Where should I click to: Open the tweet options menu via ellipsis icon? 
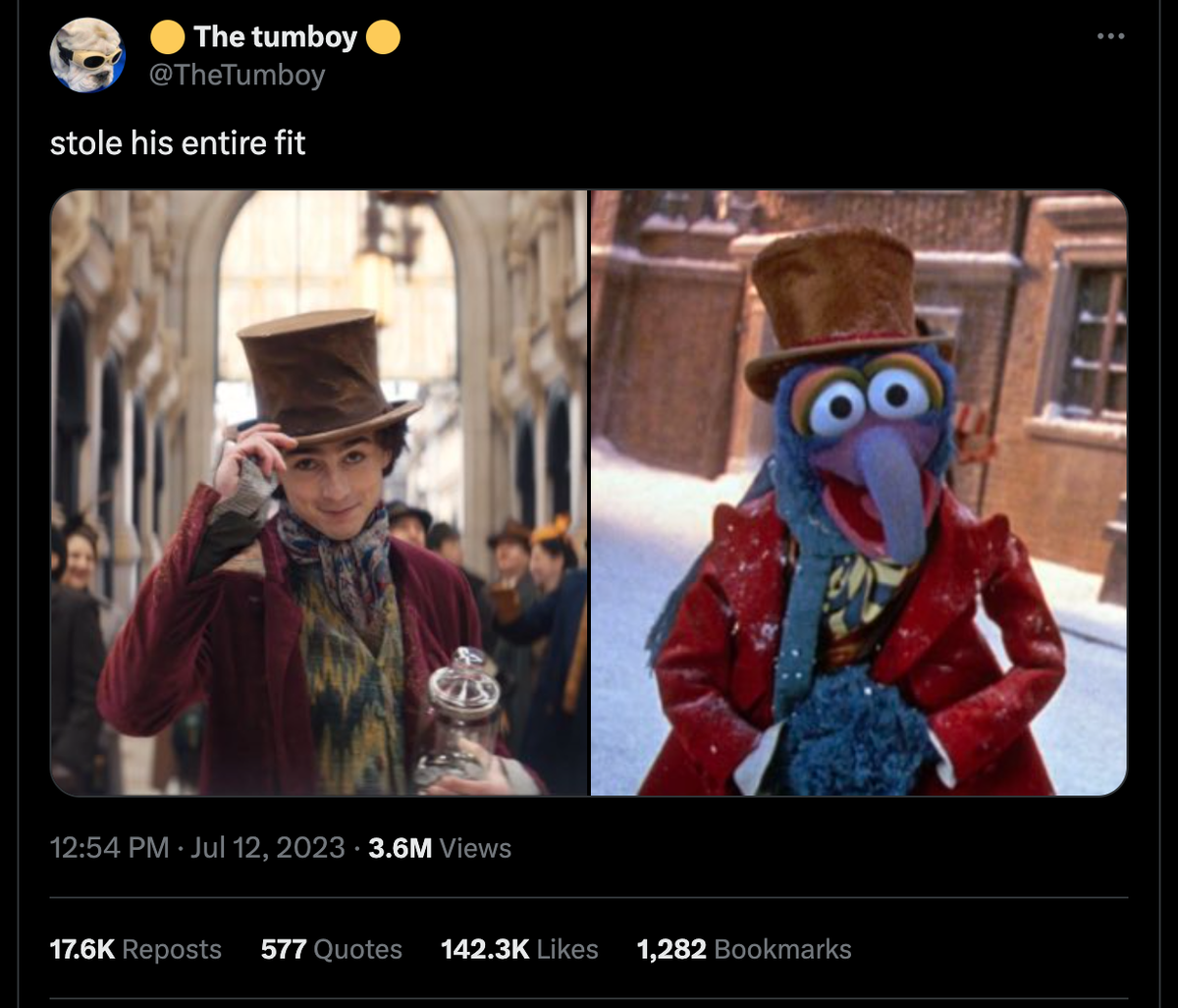point(1110,35)
